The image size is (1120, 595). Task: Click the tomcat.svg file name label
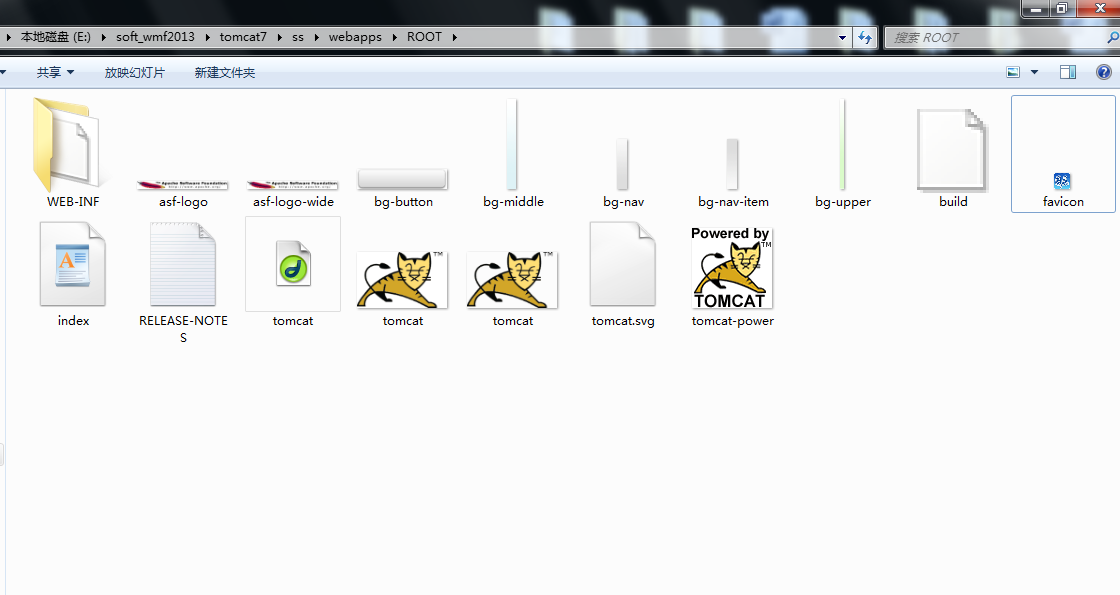[623, 321]
